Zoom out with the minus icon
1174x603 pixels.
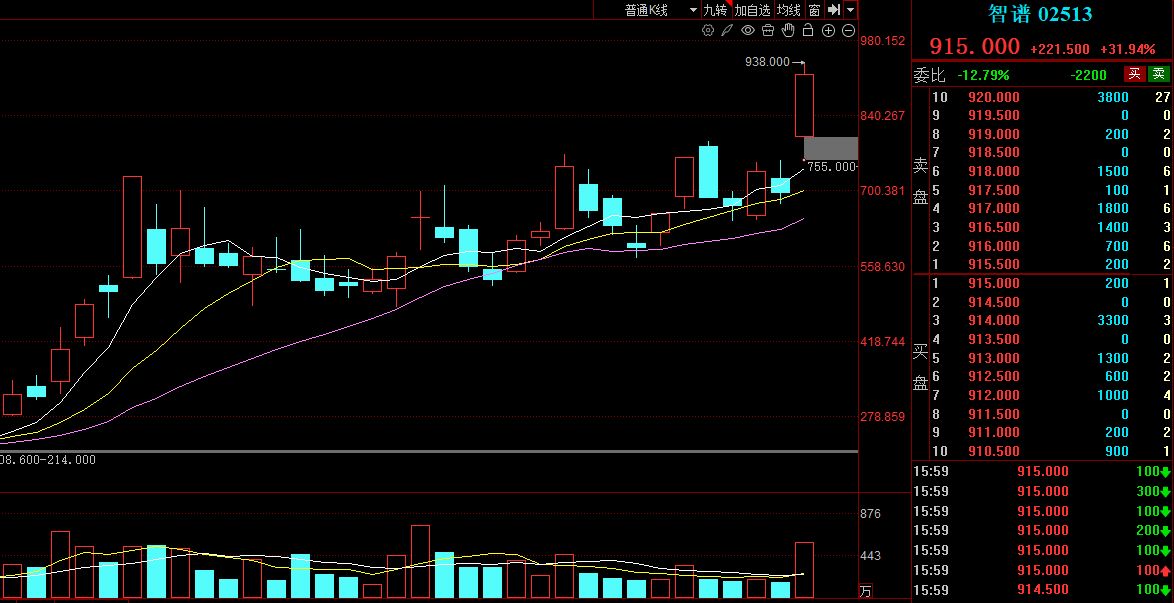pyautogui.click(x=848, y=30)
